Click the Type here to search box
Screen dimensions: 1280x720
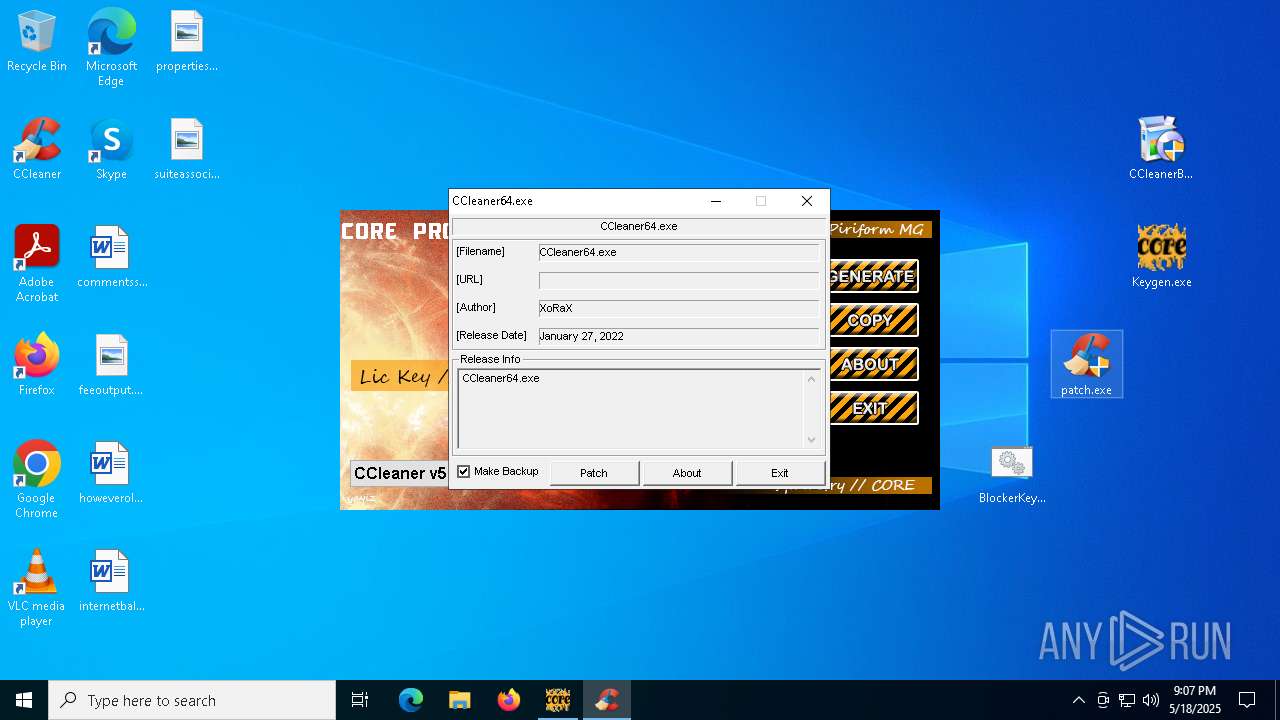[192, 700]
